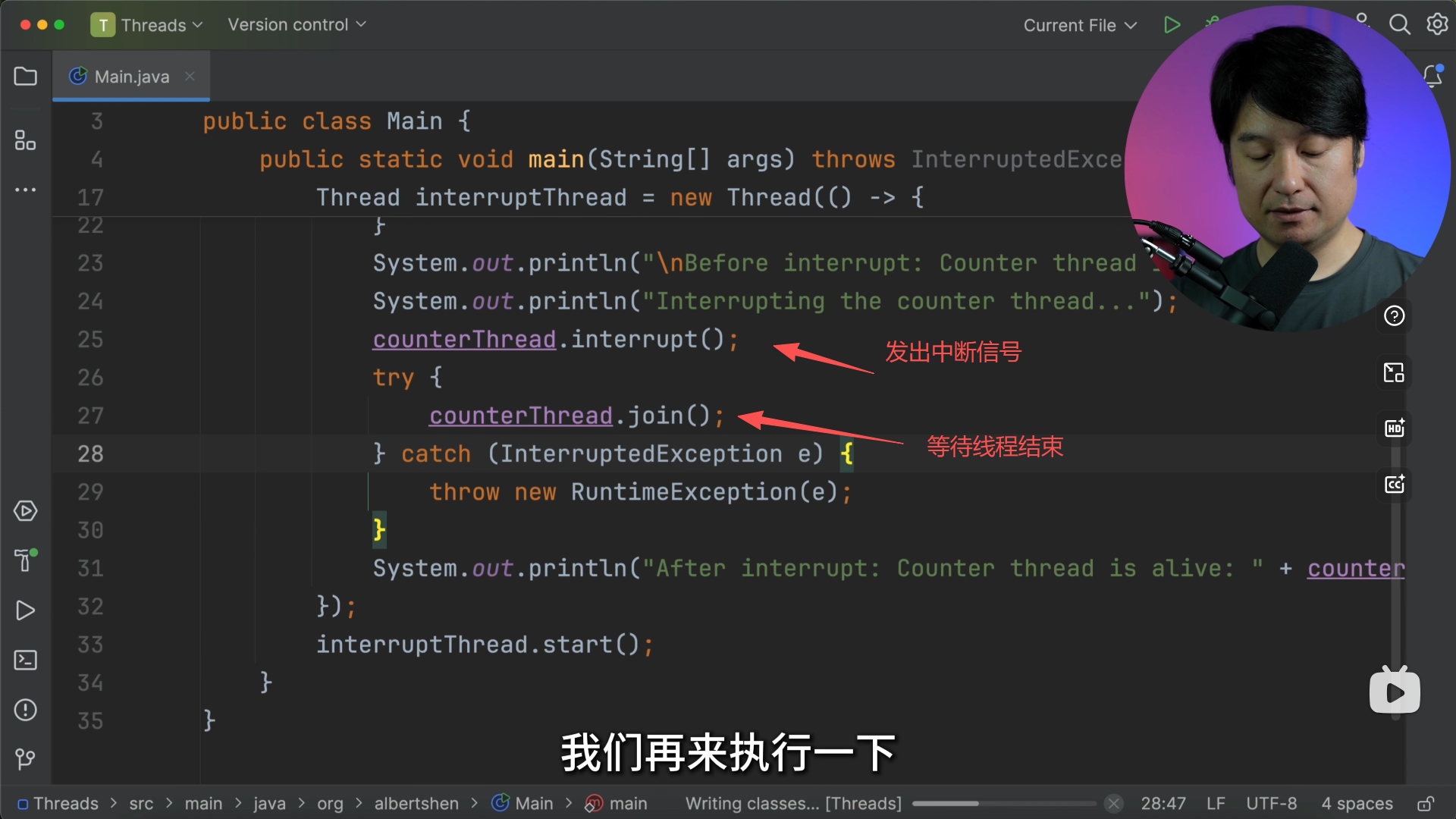Screen dimensions: 1456x819
Task: Click the albertshen breadcrumb item
Action: coord(416,804)
